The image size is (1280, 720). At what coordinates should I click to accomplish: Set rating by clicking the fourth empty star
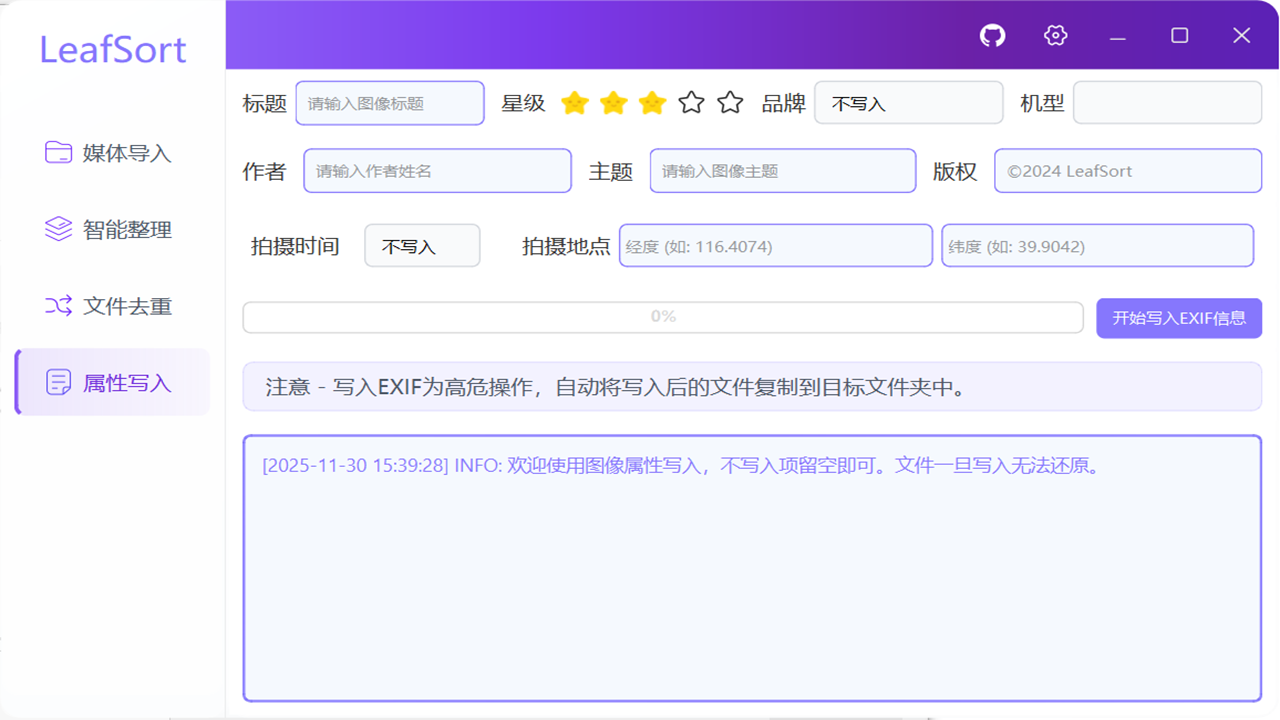coord(691,102)
